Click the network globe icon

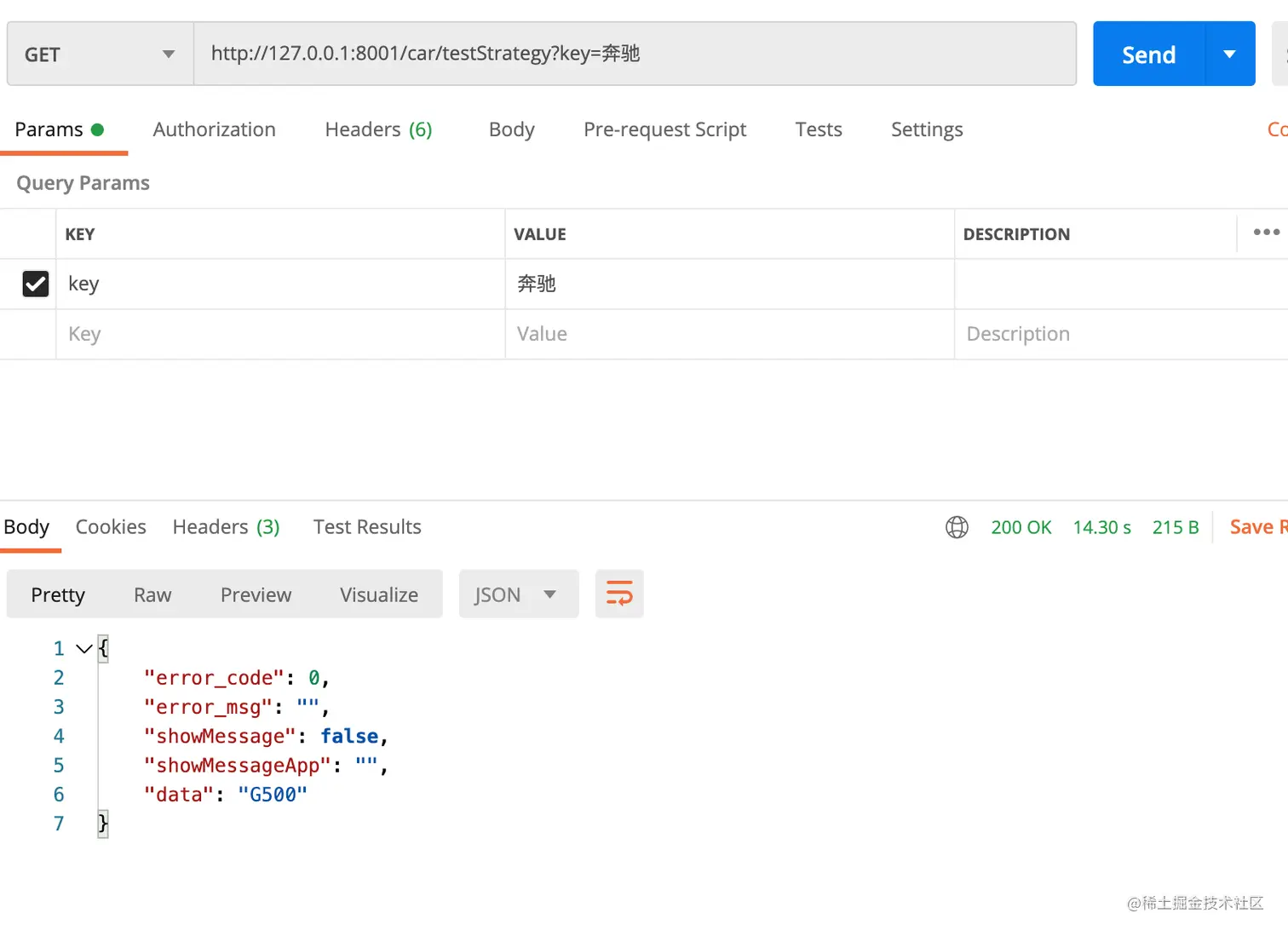957,527
